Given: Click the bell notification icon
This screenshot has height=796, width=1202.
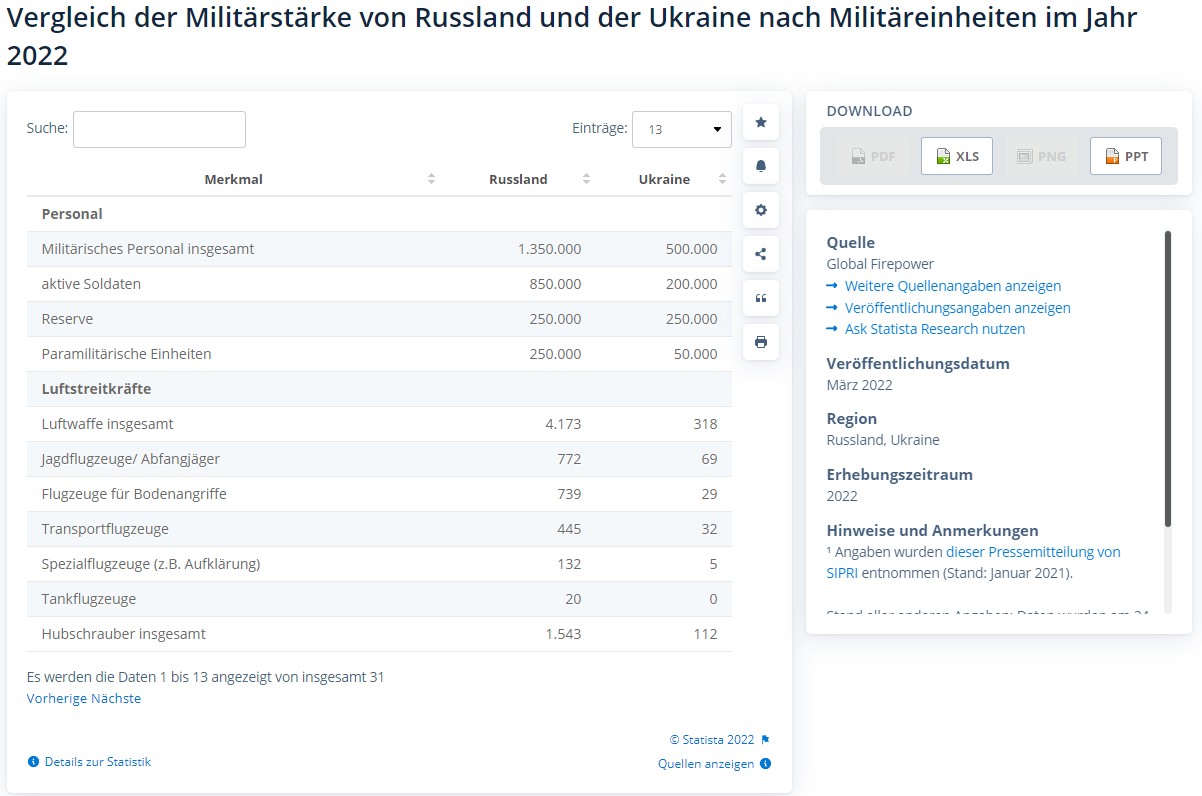Looking at the screenshot, I should tap(761, 166).
